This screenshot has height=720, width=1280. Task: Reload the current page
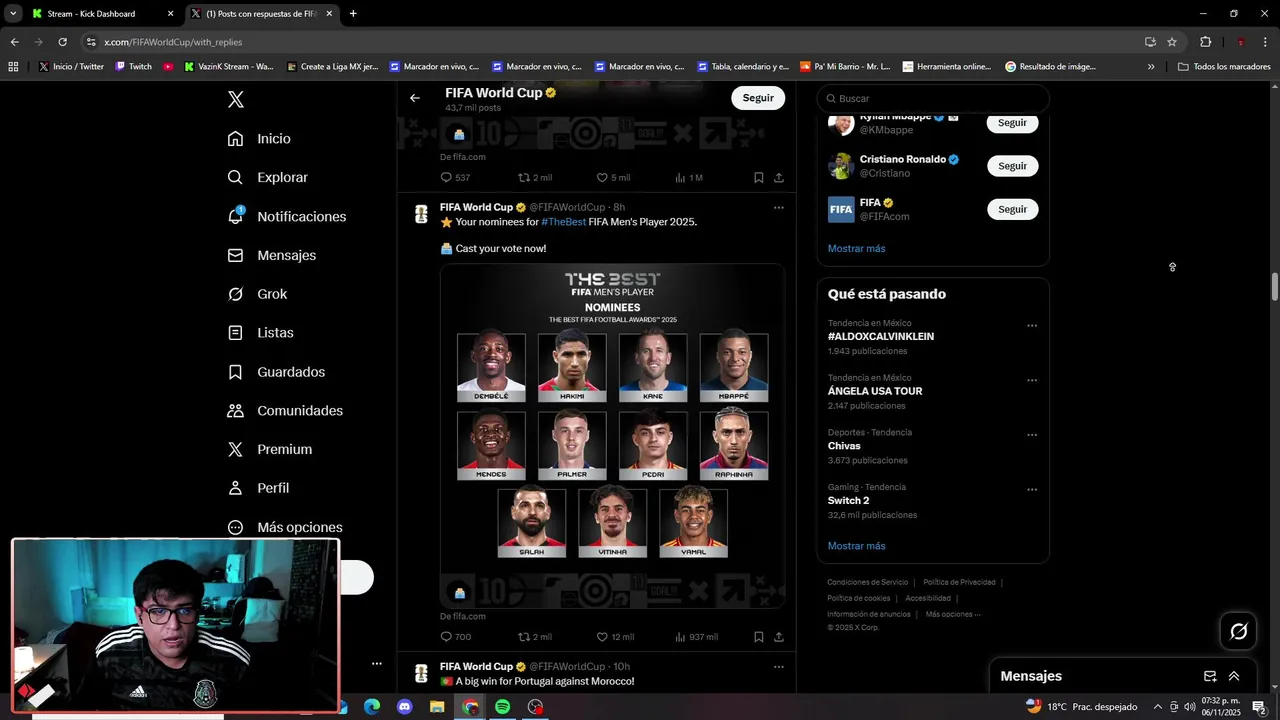[62, 42]
